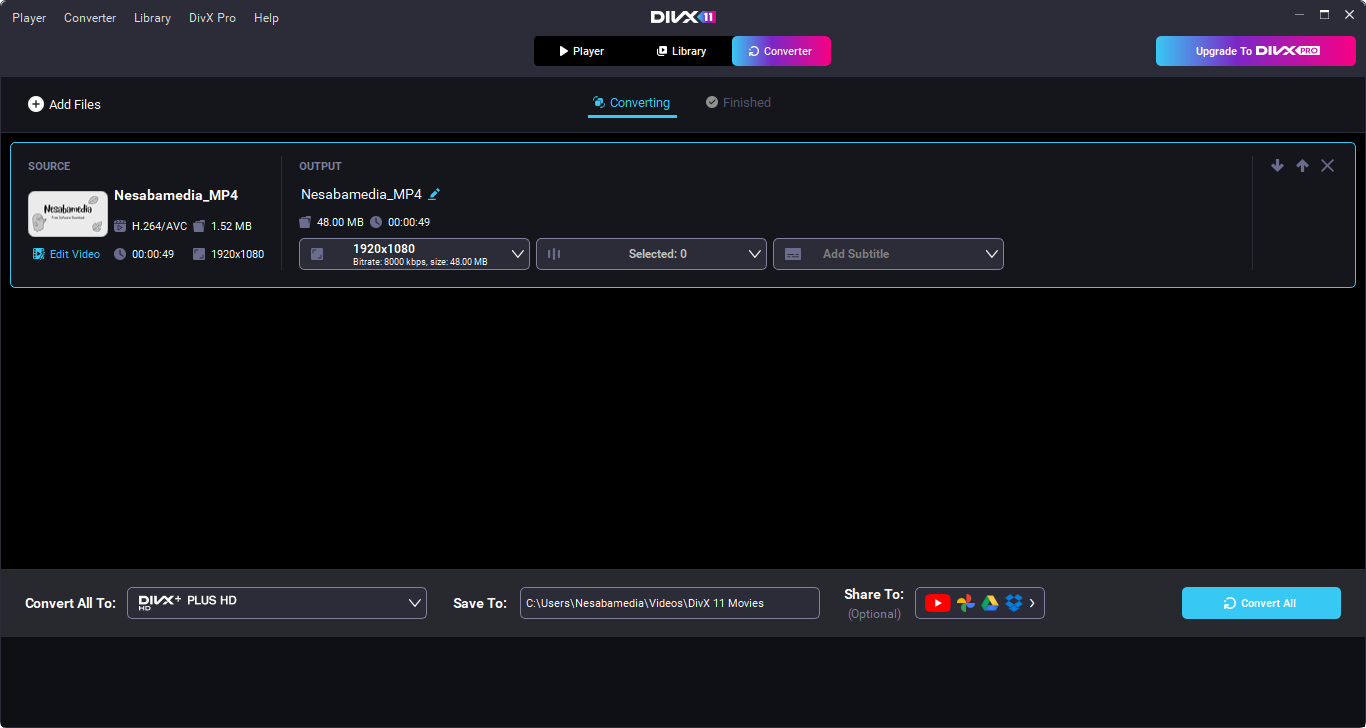Open the Convert All To profile dropdown
The image size is (1366, 728).
point(277,603)
